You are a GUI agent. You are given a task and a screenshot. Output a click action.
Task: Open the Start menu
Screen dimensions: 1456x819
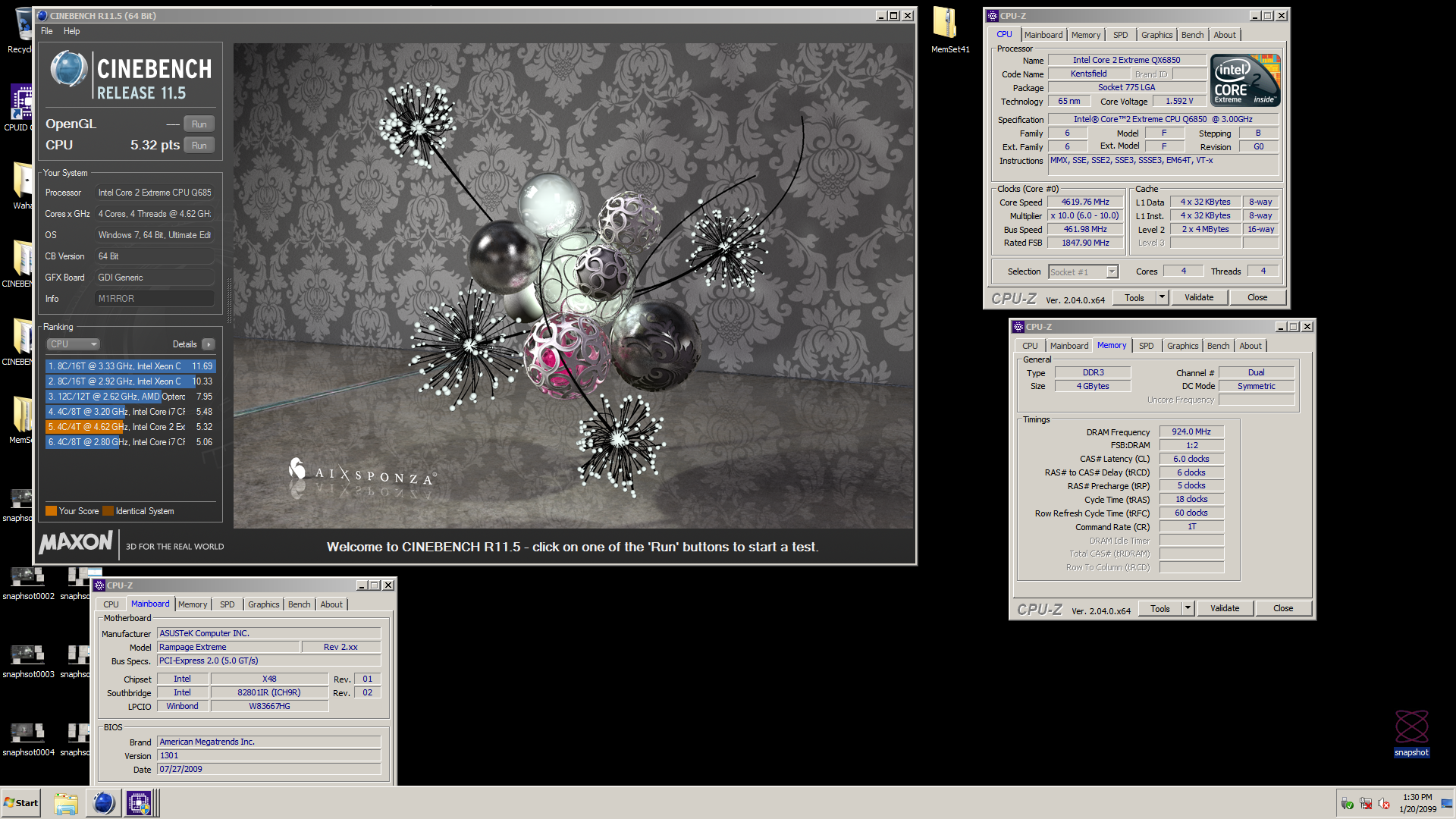[21, 803]
